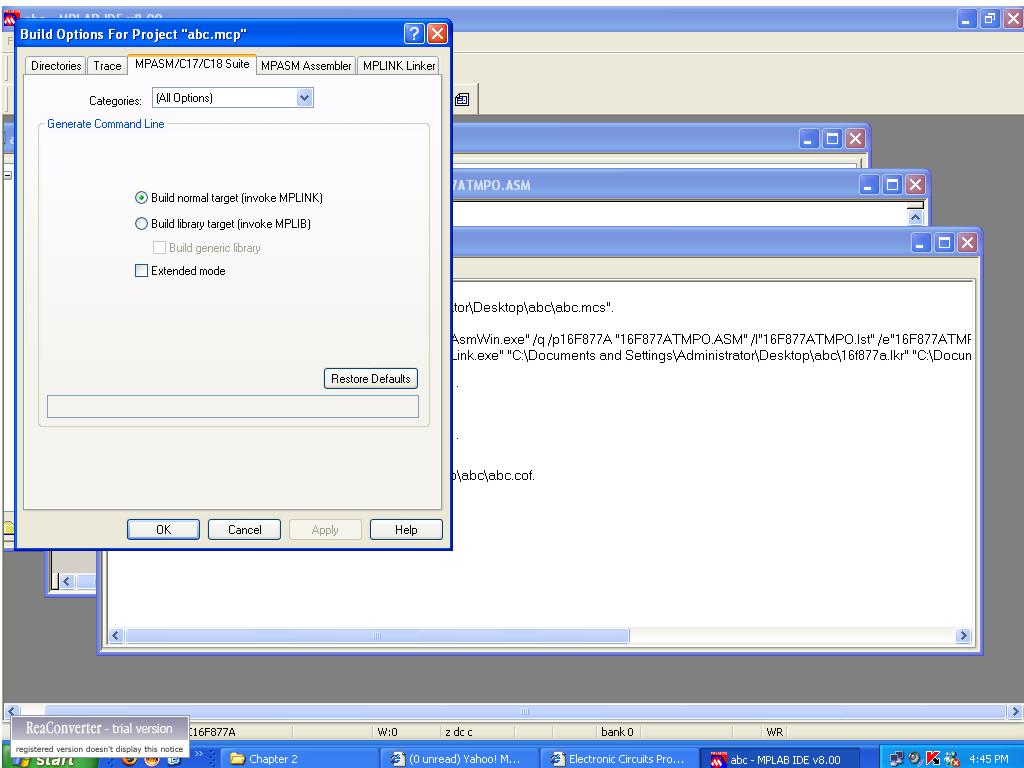This screenshot has width=1024, height=768.
Task: Maximize the 16F877ATMPO.ASM window
Action: [x=892, y=185]
